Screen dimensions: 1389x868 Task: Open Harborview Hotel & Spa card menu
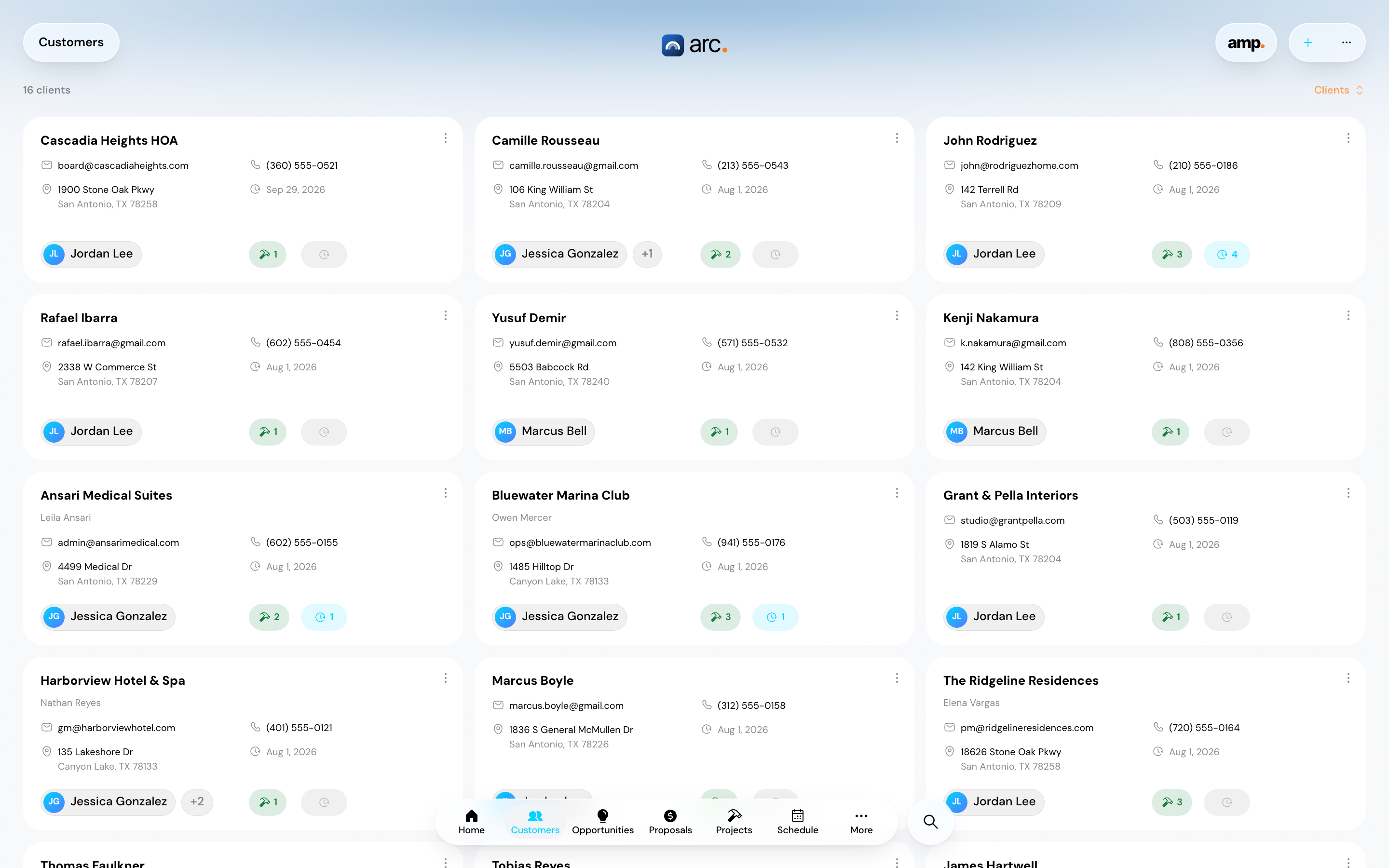tap(446, 678)
